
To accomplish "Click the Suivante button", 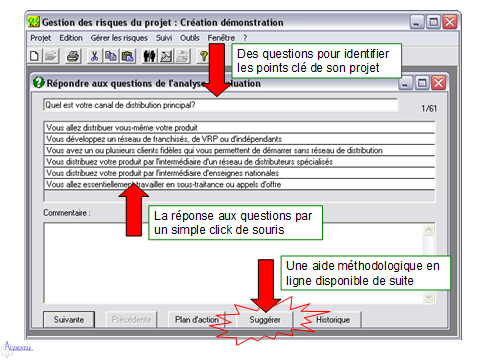I will click(69, 320).
